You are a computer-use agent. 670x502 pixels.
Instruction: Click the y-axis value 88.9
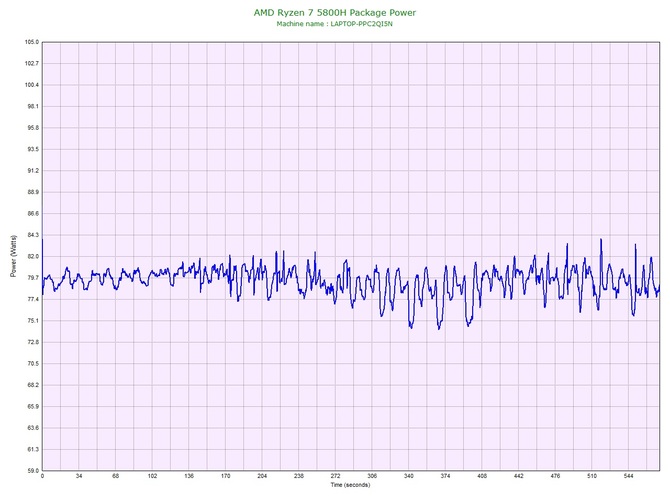point(32,192)
